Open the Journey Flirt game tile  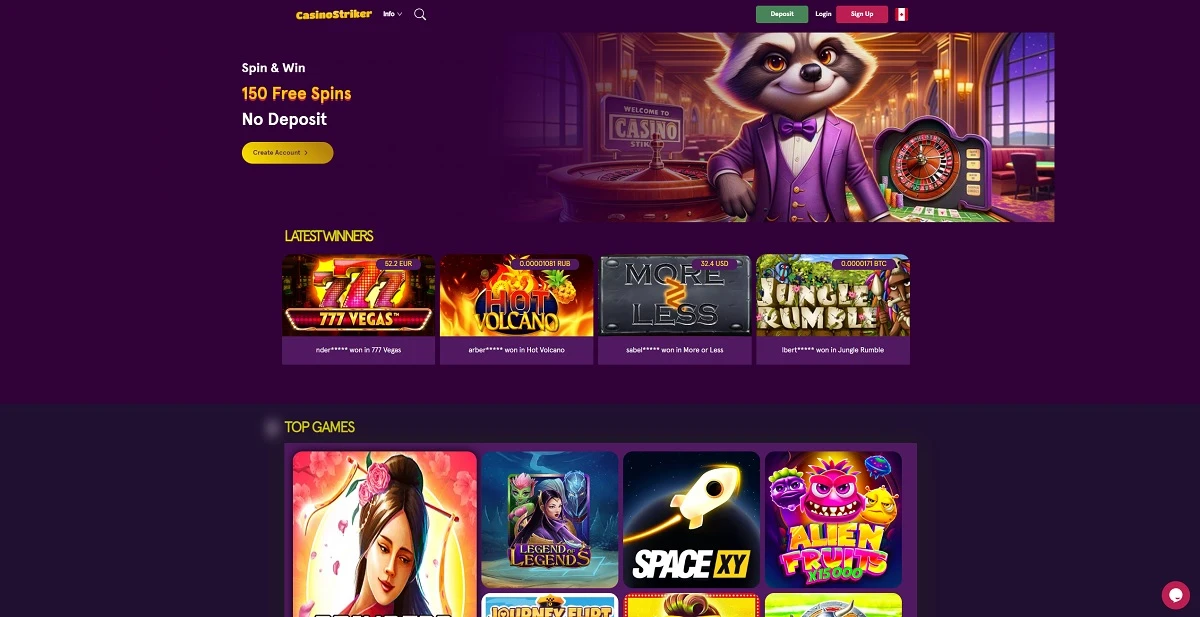(549, 605)
